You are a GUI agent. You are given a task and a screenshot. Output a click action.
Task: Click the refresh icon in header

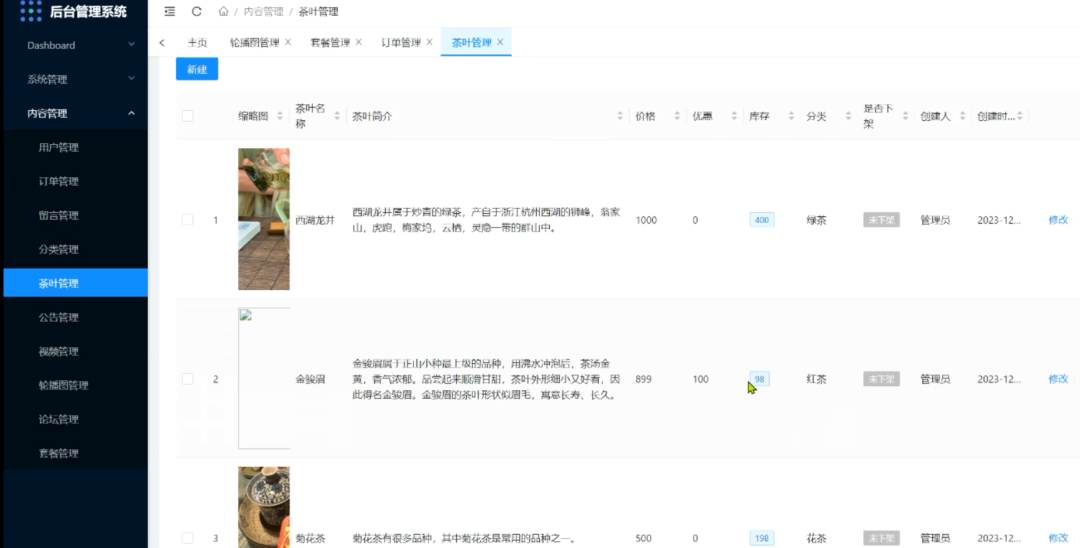[x=196, y=11]
